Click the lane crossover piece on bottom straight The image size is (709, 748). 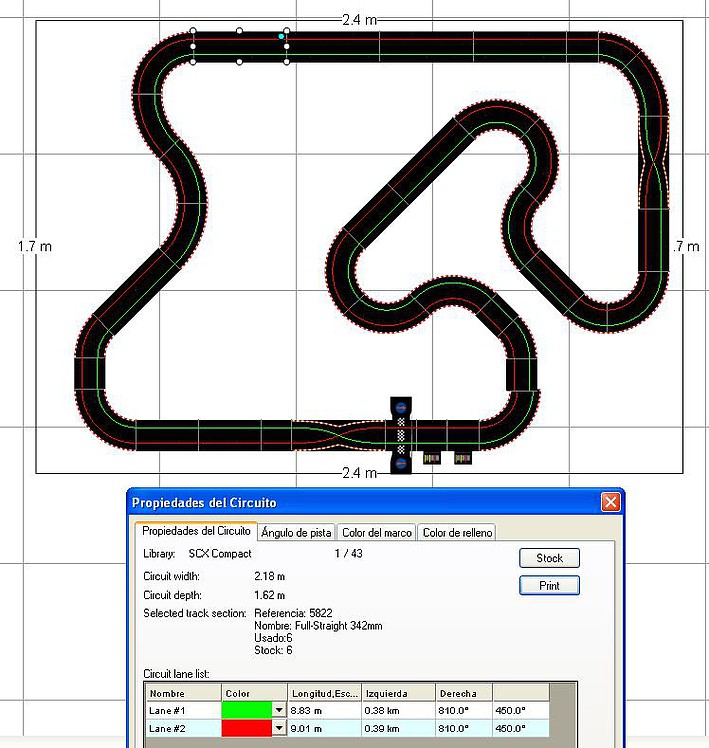click(339, 435)
